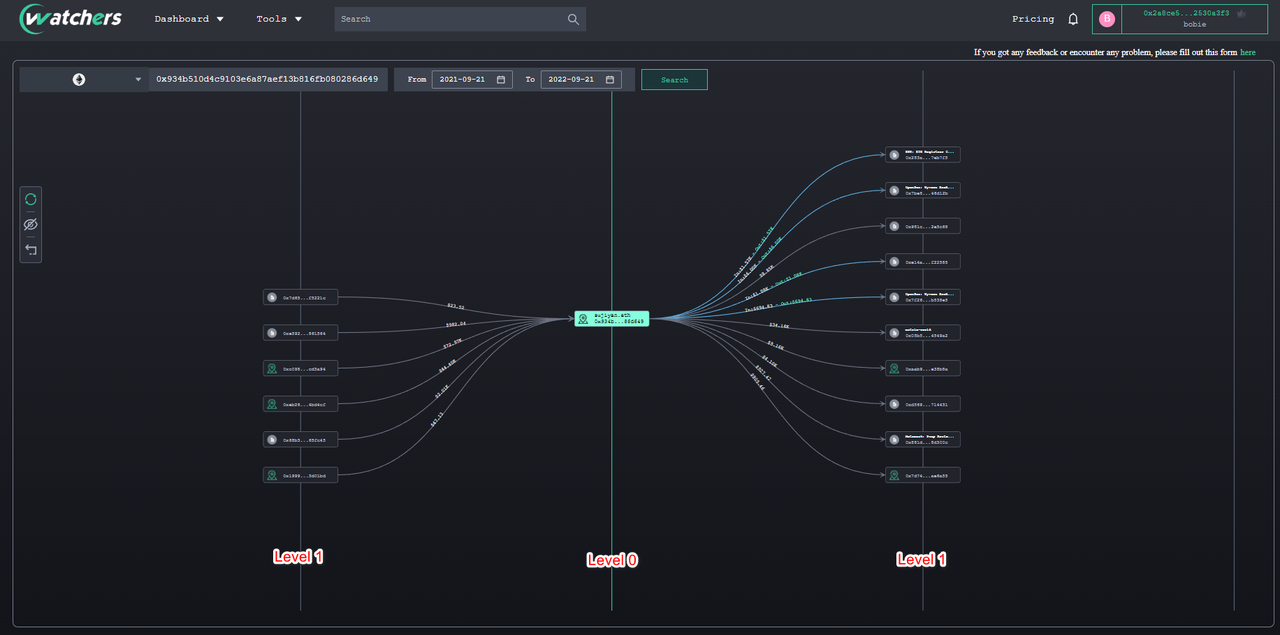
Task: Go to the Pricing page
Action: click(x=1033, y=19)
